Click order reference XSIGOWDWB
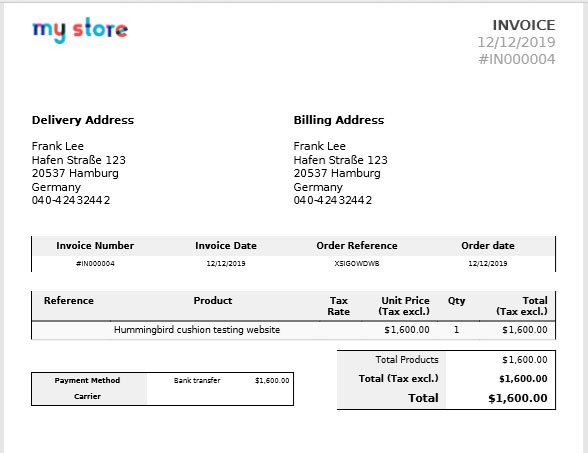The height and width of the screenshot is (453, 588). [357, 264]
